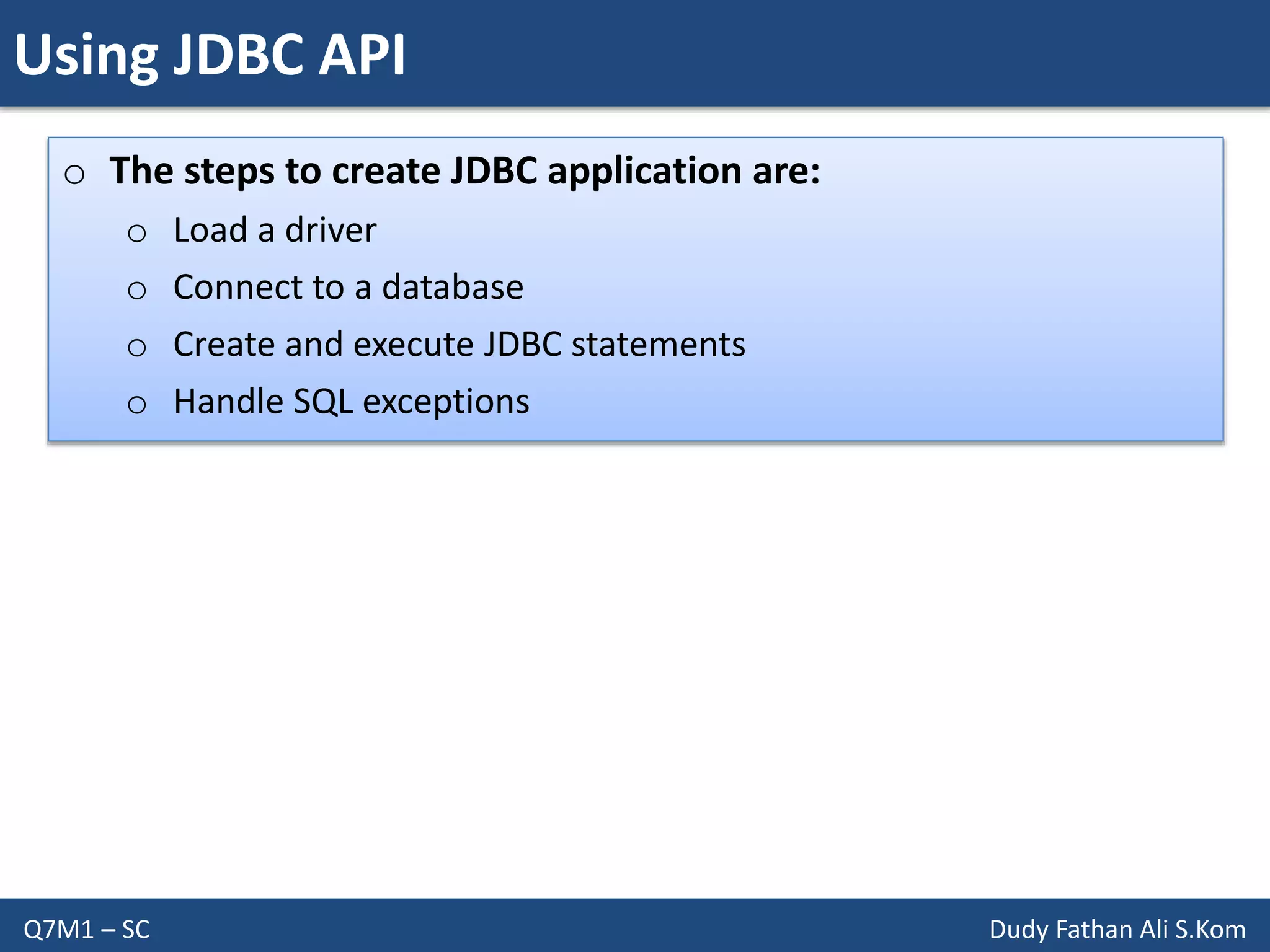Click the 'Using JDBC API' slide title

tap(210, 56)
